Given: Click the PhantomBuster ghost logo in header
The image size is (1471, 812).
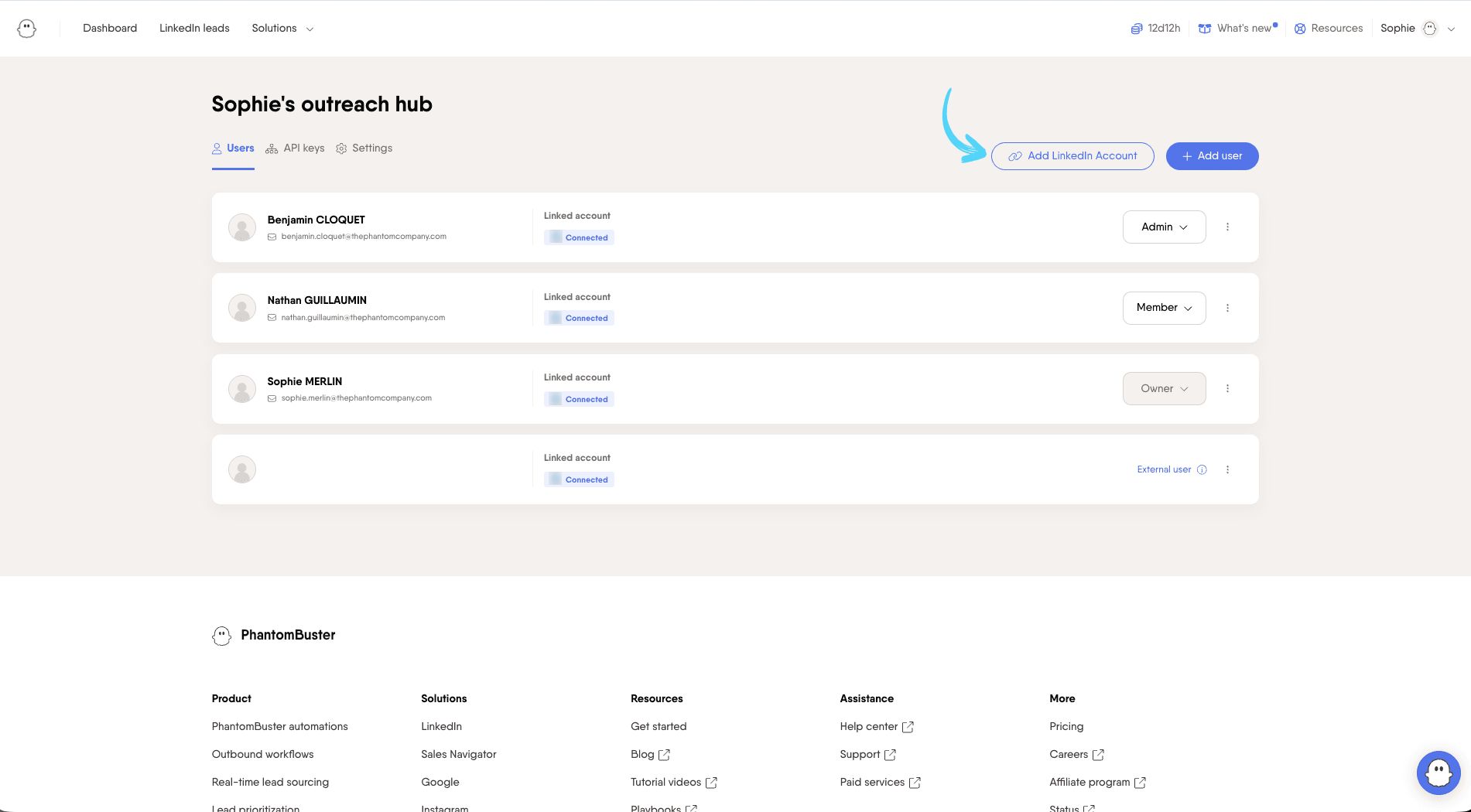Looking at the screenshot, I should click(27, 29).
